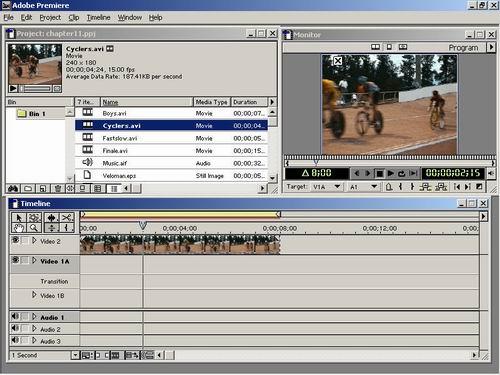Open the Timeline menu
Image resolution: width=500 pixels, height=375 pixels.
98,18
